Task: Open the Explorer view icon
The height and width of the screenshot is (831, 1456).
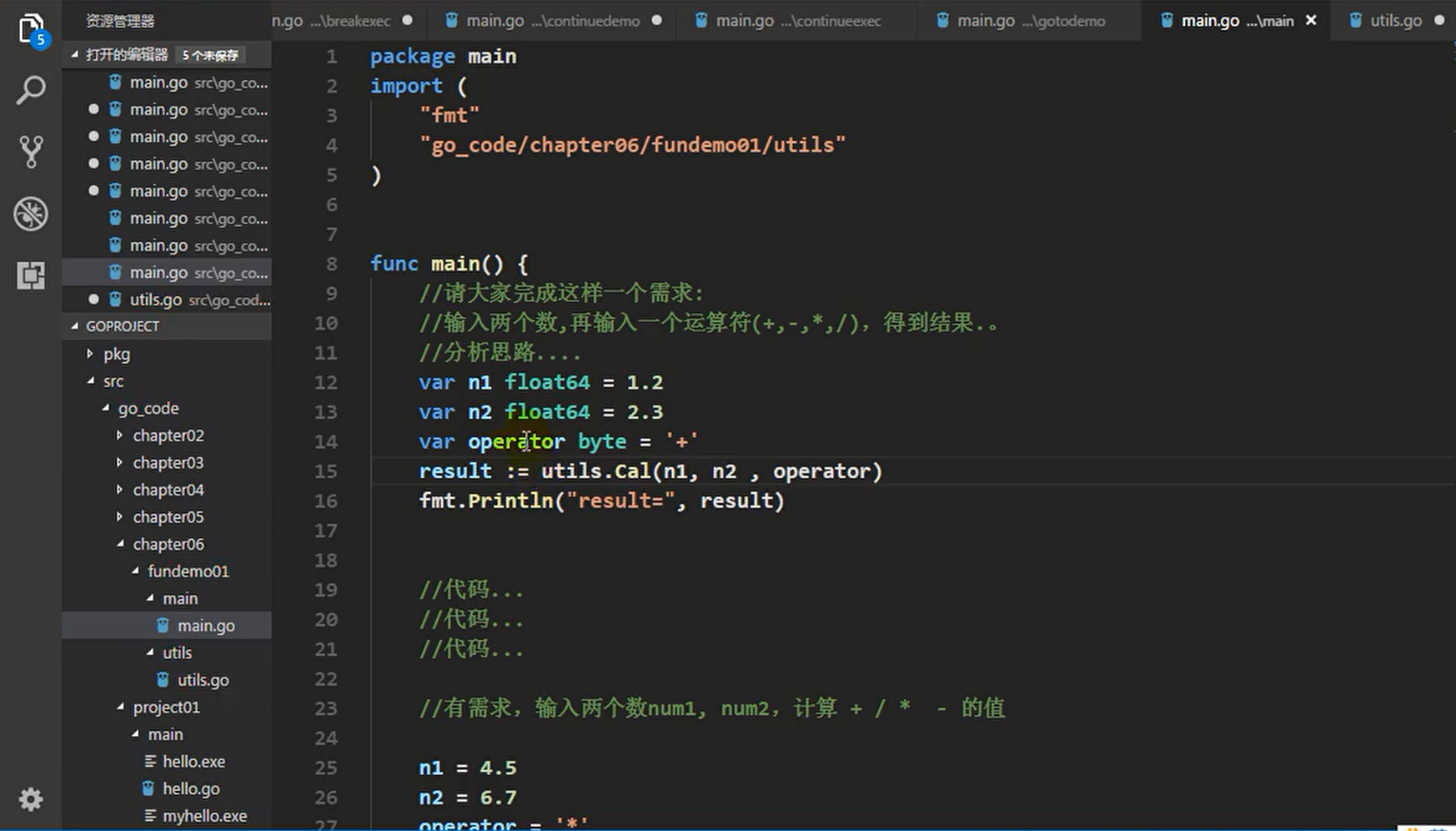Action: (31, 29)
